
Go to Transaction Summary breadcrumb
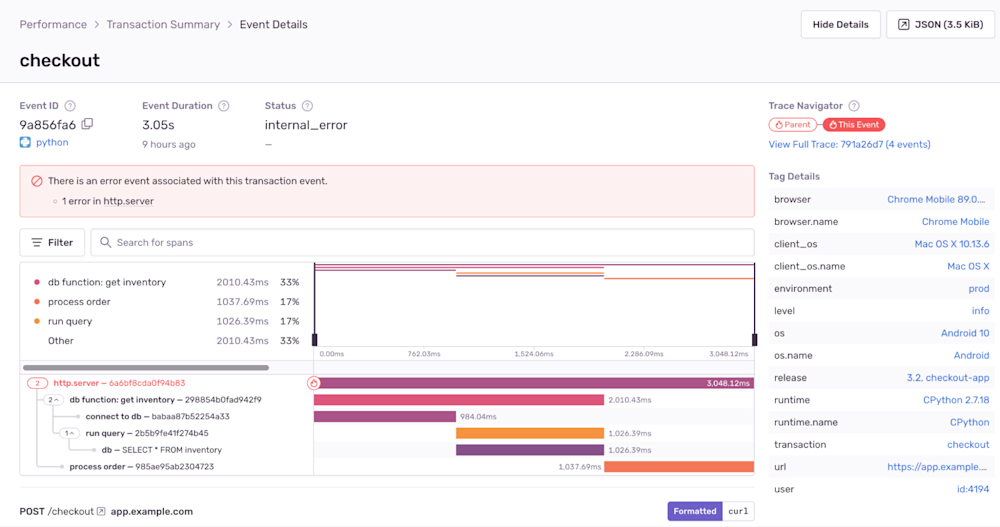pos(163,24)
